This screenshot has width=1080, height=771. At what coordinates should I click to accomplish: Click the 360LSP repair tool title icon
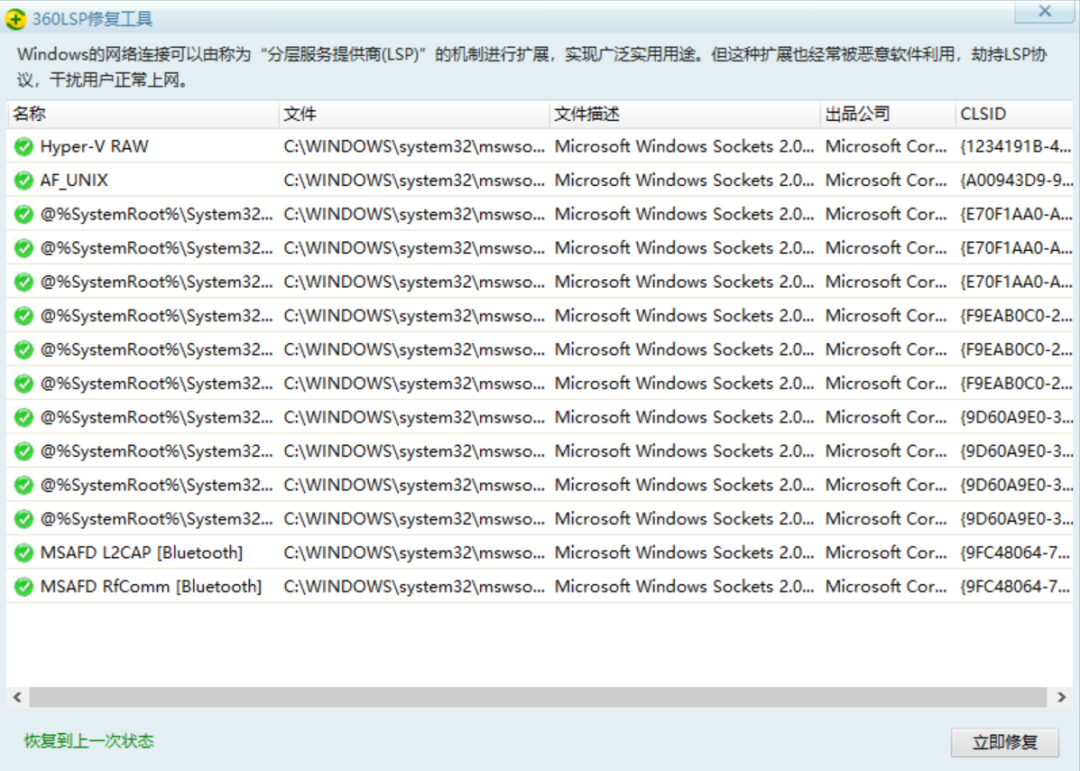pyautogui.click(x=15, y=19)
